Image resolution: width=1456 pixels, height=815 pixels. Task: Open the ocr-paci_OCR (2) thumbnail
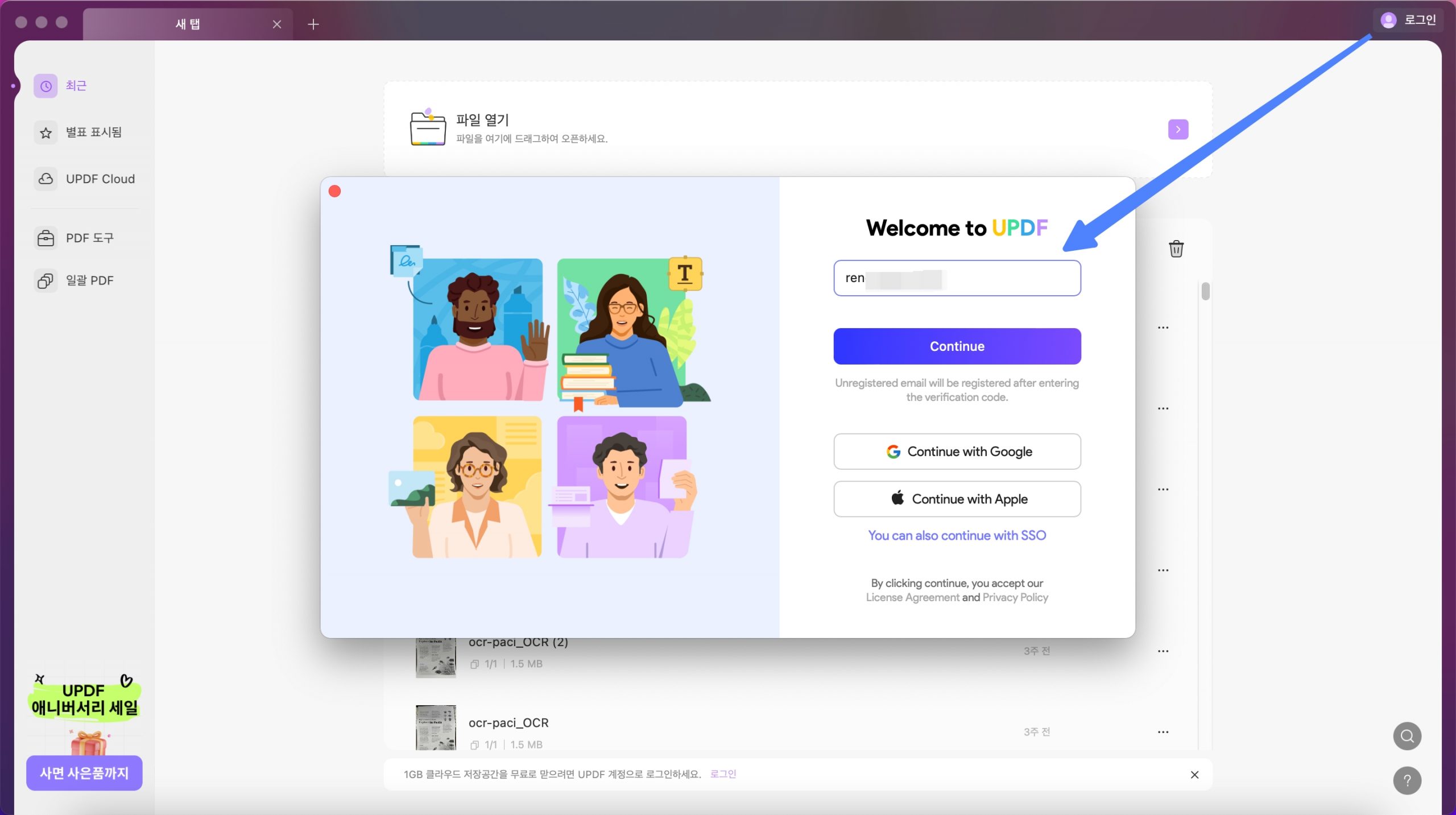pyautogui.click(x=436, y=658)
